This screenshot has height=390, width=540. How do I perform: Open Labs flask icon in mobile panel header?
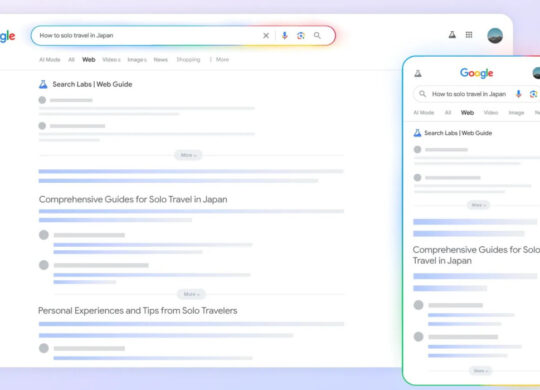pyautogui.click(x=418, y=73)
